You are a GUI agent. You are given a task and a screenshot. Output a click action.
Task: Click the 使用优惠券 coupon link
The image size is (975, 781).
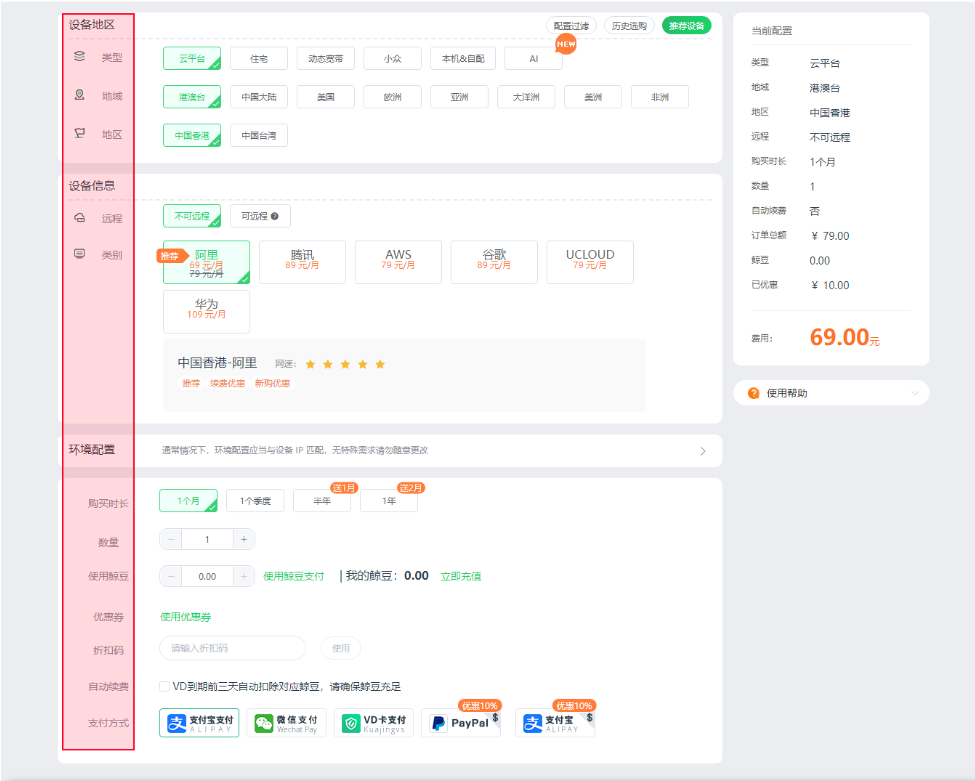185,617
